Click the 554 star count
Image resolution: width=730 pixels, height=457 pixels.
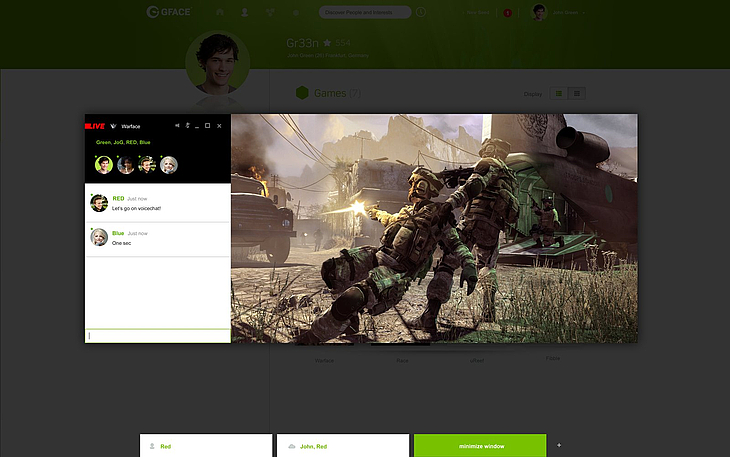(x=343, y=43)
